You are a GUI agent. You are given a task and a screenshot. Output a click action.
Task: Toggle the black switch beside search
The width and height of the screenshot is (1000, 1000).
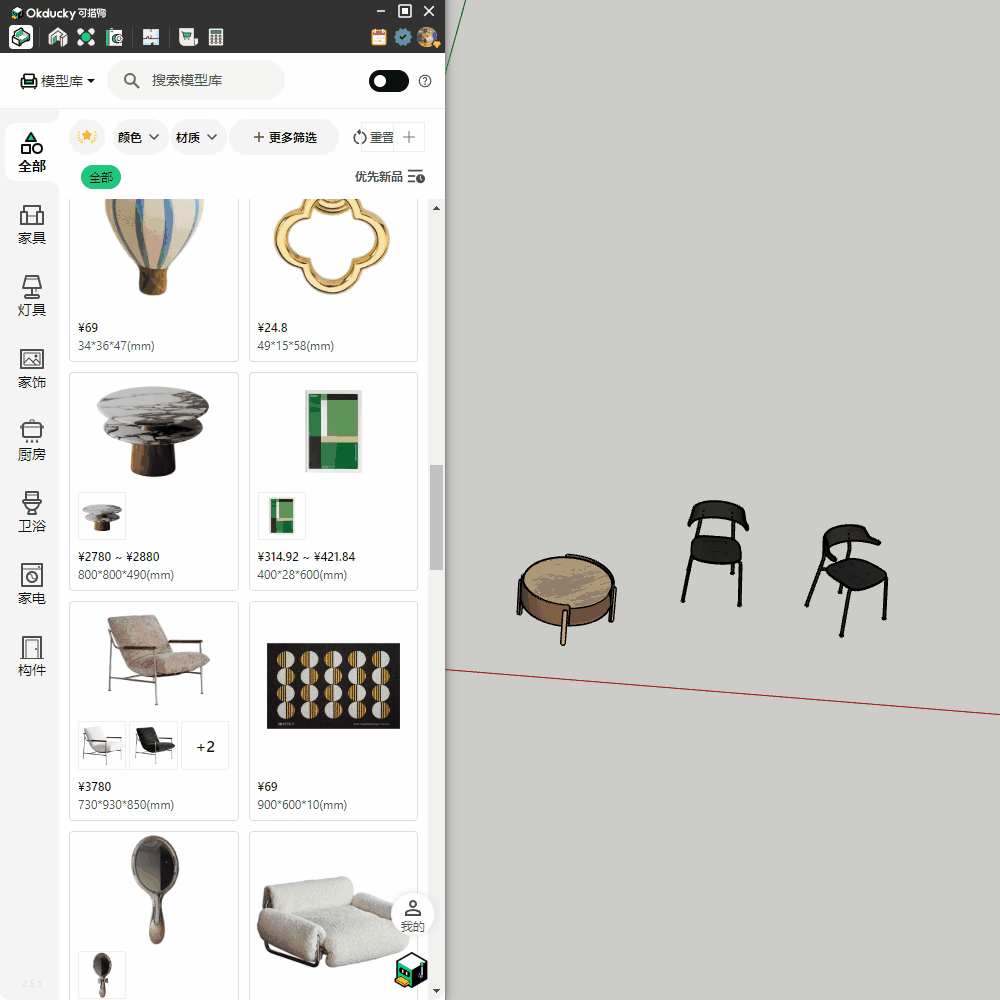pos(388,81)
